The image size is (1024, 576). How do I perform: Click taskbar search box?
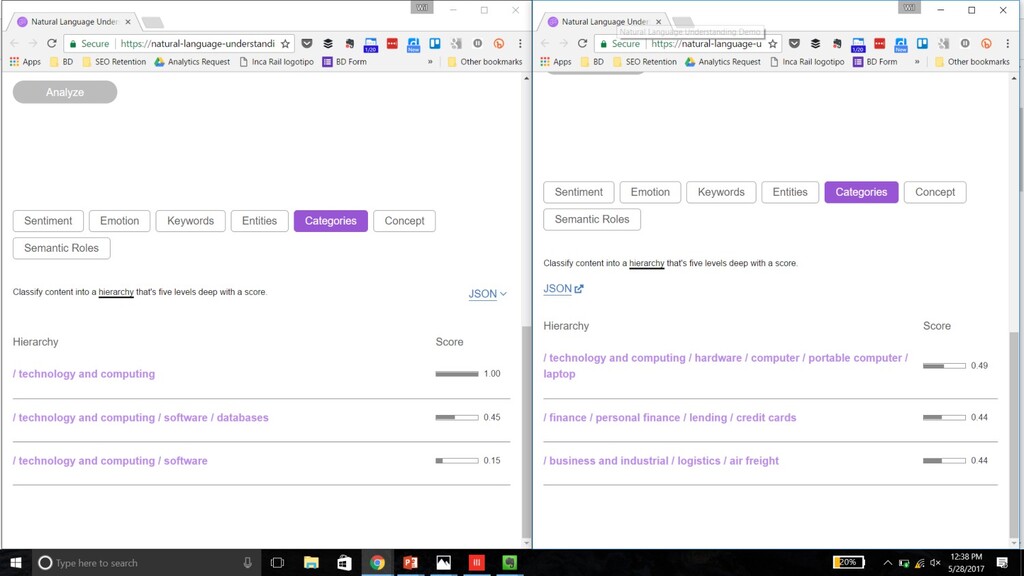146,562
